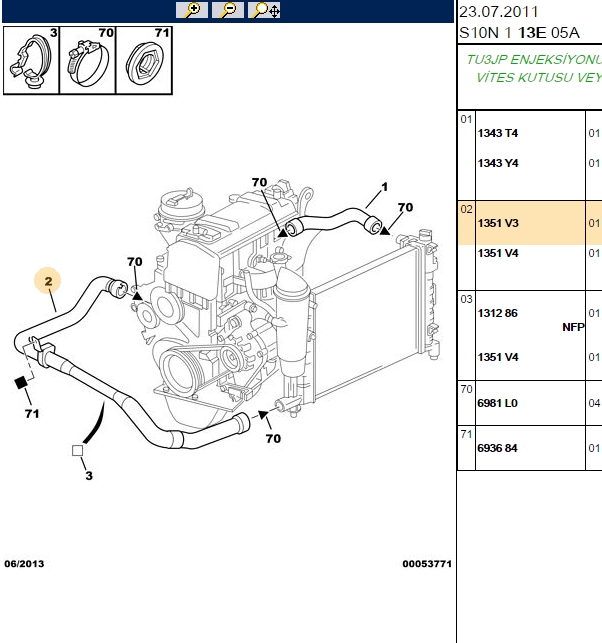Image resolution: width=602 pixels, height=643 pixels.
Task: Open part thumbnail 70 hose clamp
Action: 88,61
